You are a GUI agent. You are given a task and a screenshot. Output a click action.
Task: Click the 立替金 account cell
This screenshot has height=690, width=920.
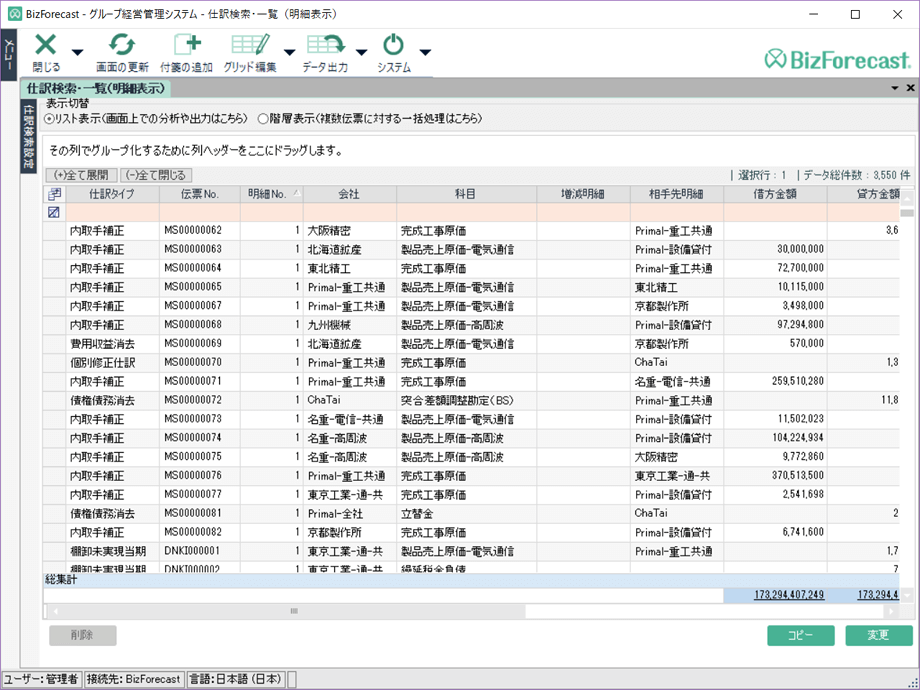[466, 513]
